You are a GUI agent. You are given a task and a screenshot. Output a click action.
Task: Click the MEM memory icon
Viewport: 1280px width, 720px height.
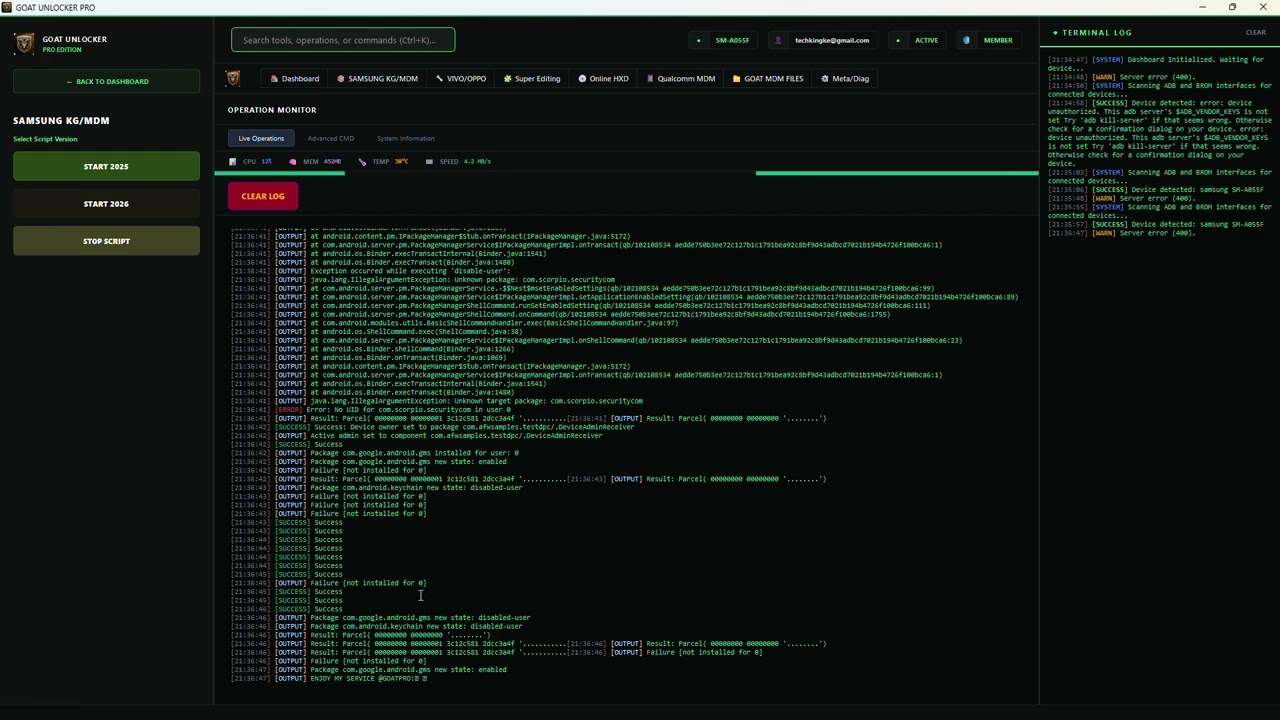pyautogui.click(x=293, y=161)
